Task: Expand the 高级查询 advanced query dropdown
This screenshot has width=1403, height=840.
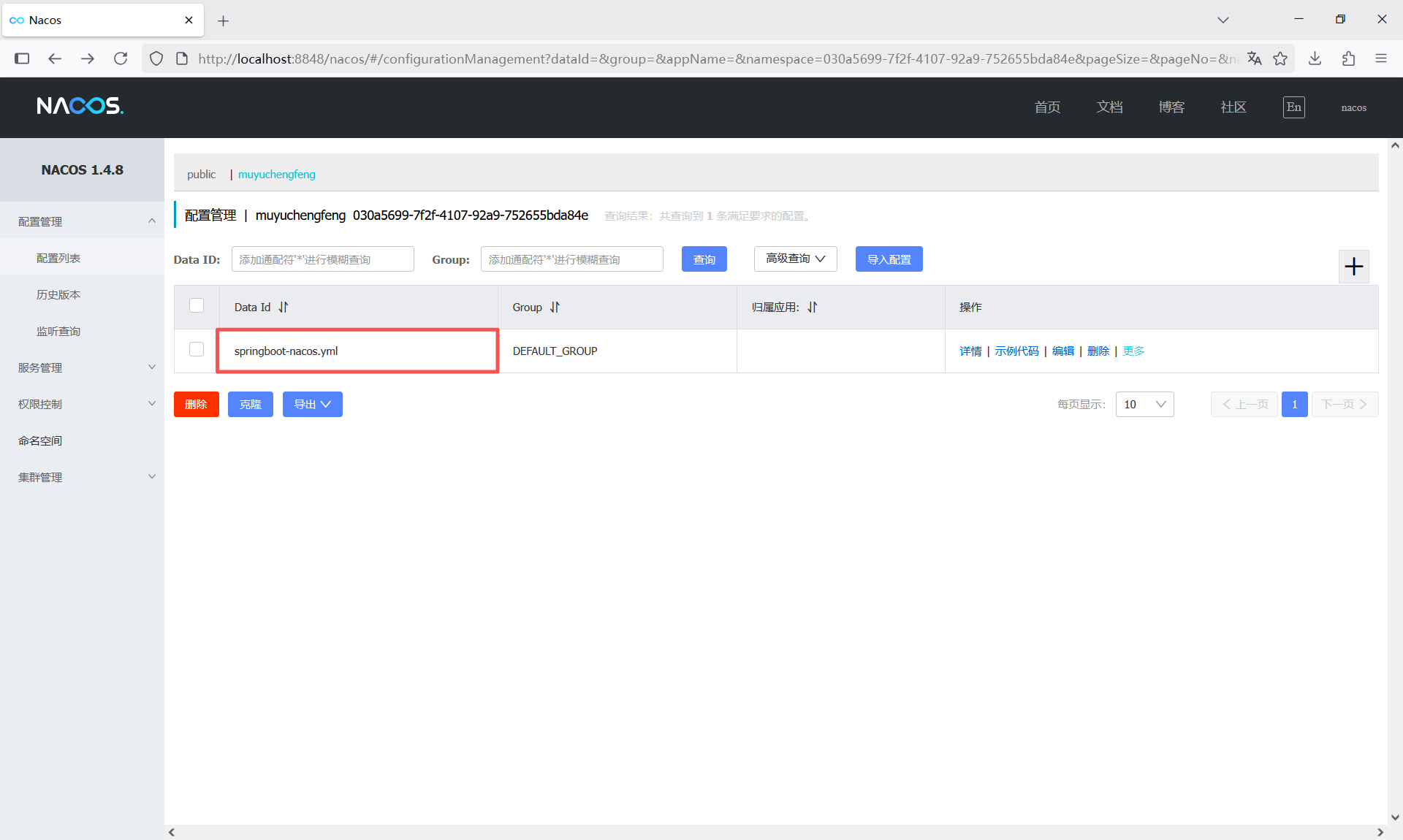Action: click(x=795, y=259)
